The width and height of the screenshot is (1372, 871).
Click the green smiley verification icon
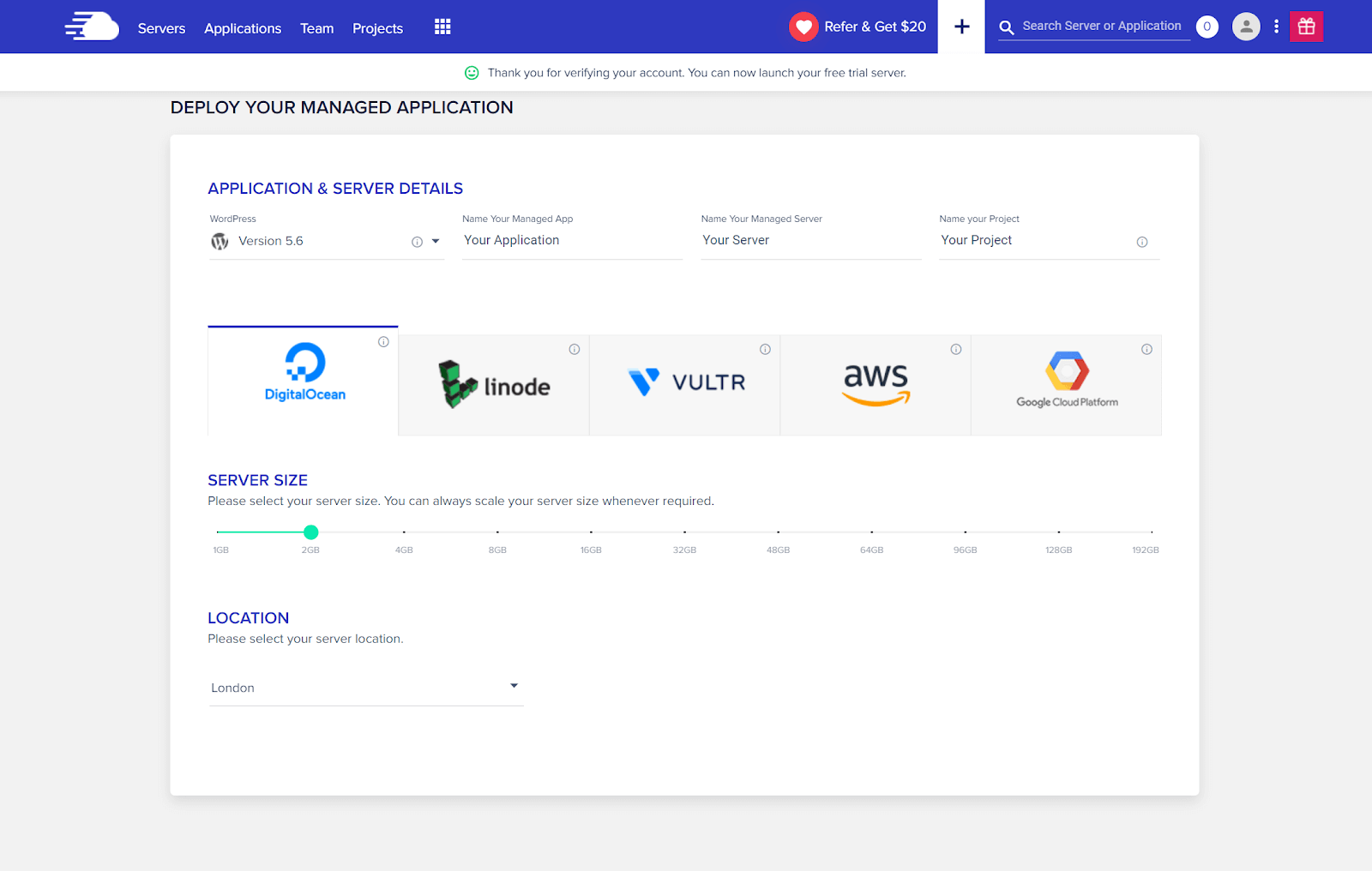click(x=472, y=73)
